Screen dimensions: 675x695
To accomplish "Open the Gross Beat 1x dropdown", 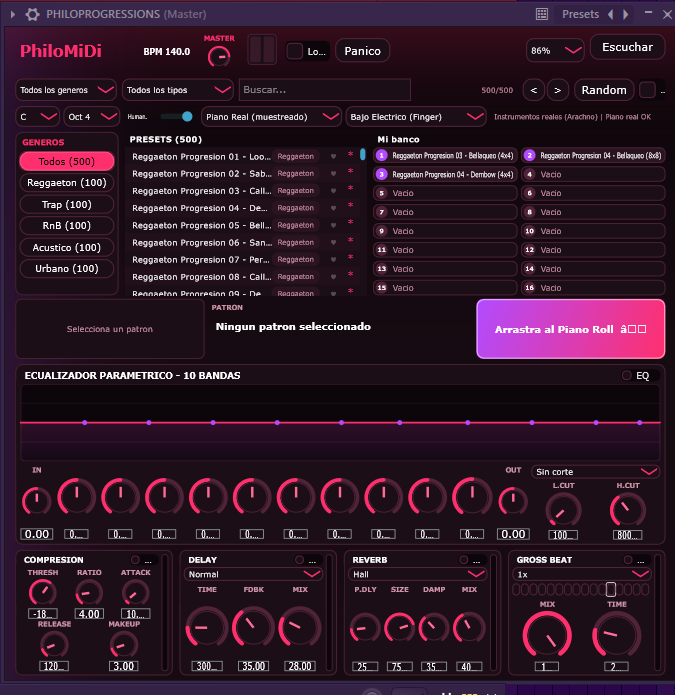I will [581, 574].
